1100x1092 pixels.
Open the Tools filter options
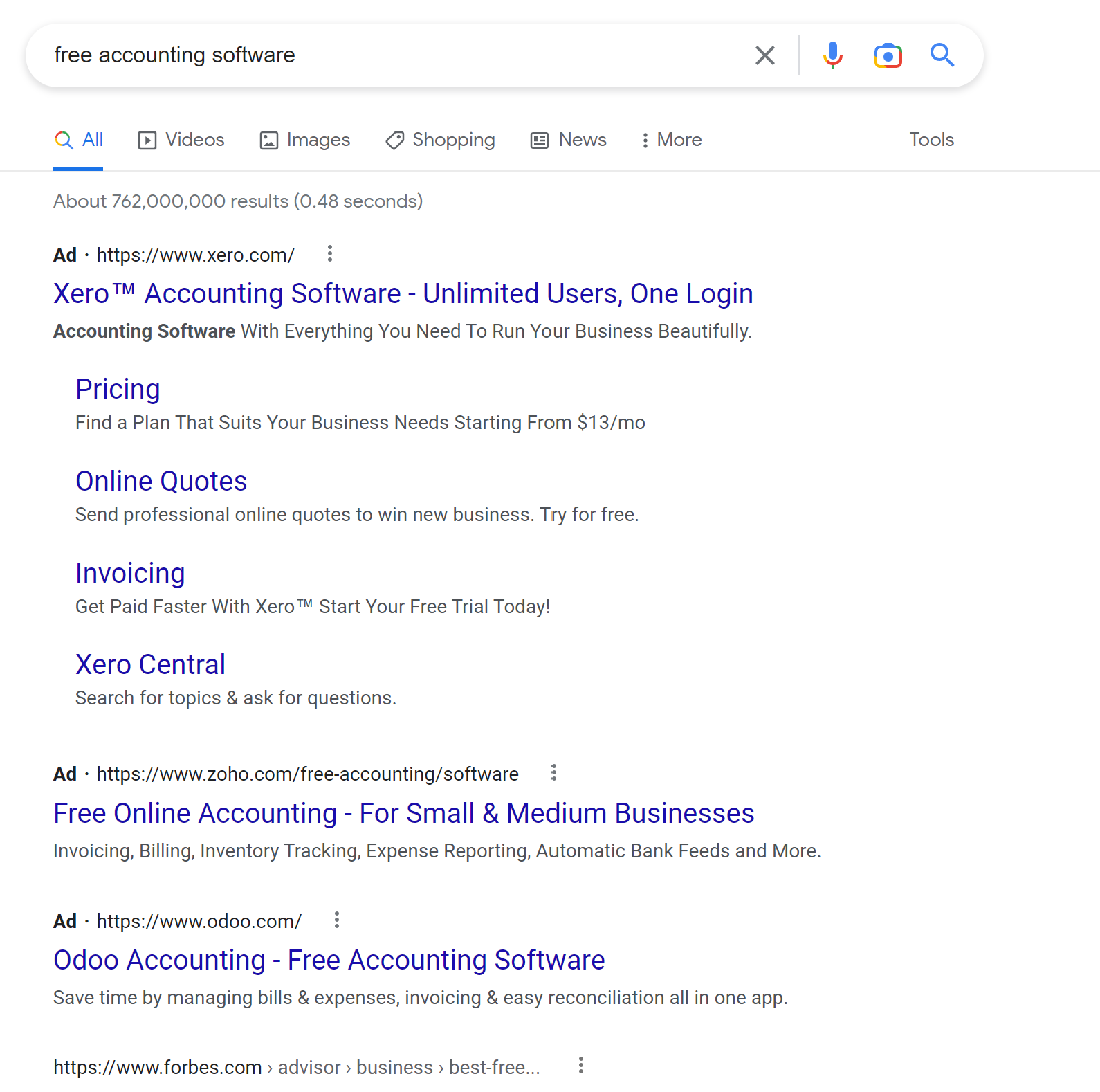931,140
